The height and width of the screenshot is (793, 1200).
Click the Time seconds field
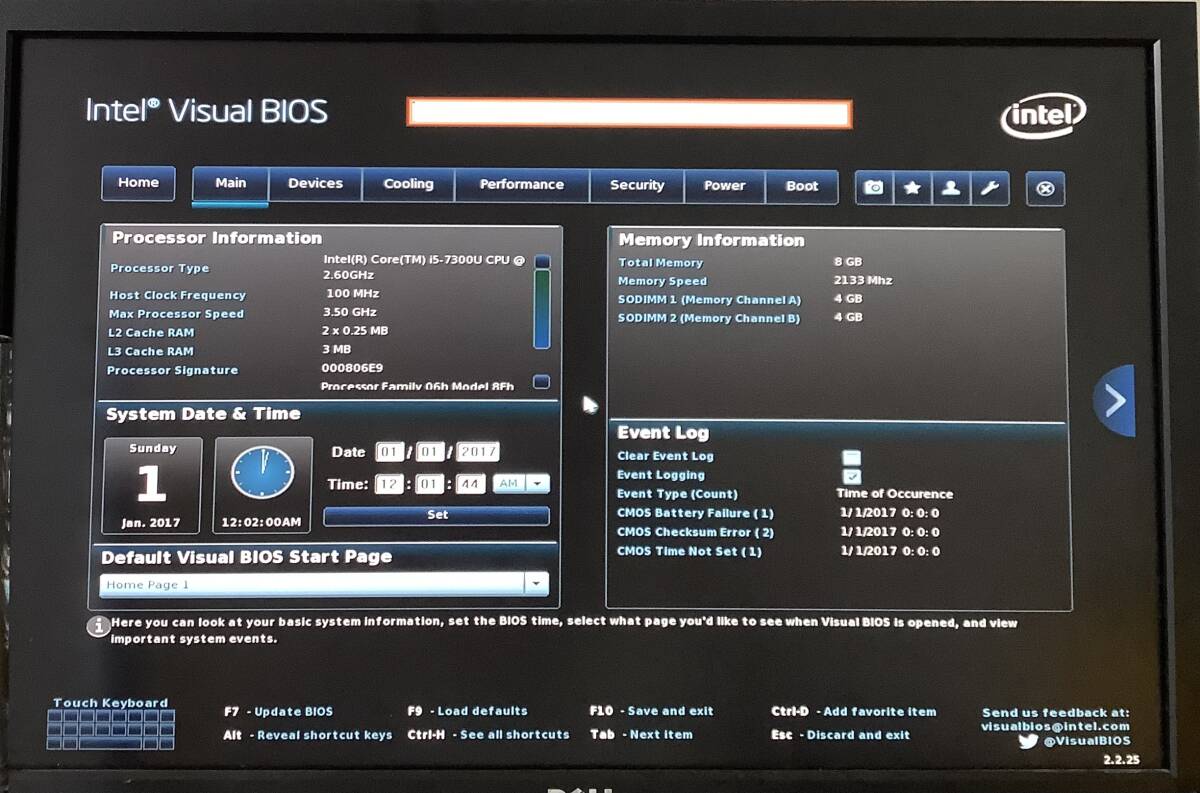coord(471,484)
